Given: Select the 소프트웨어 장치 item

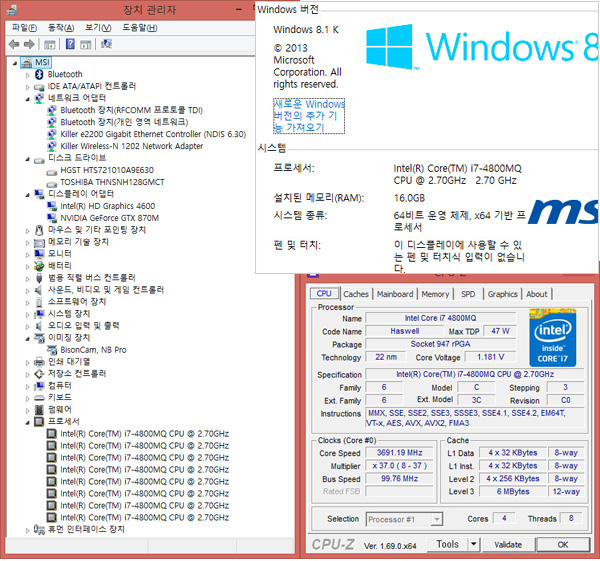Looking at the screenshot, I should pos(77,302).
